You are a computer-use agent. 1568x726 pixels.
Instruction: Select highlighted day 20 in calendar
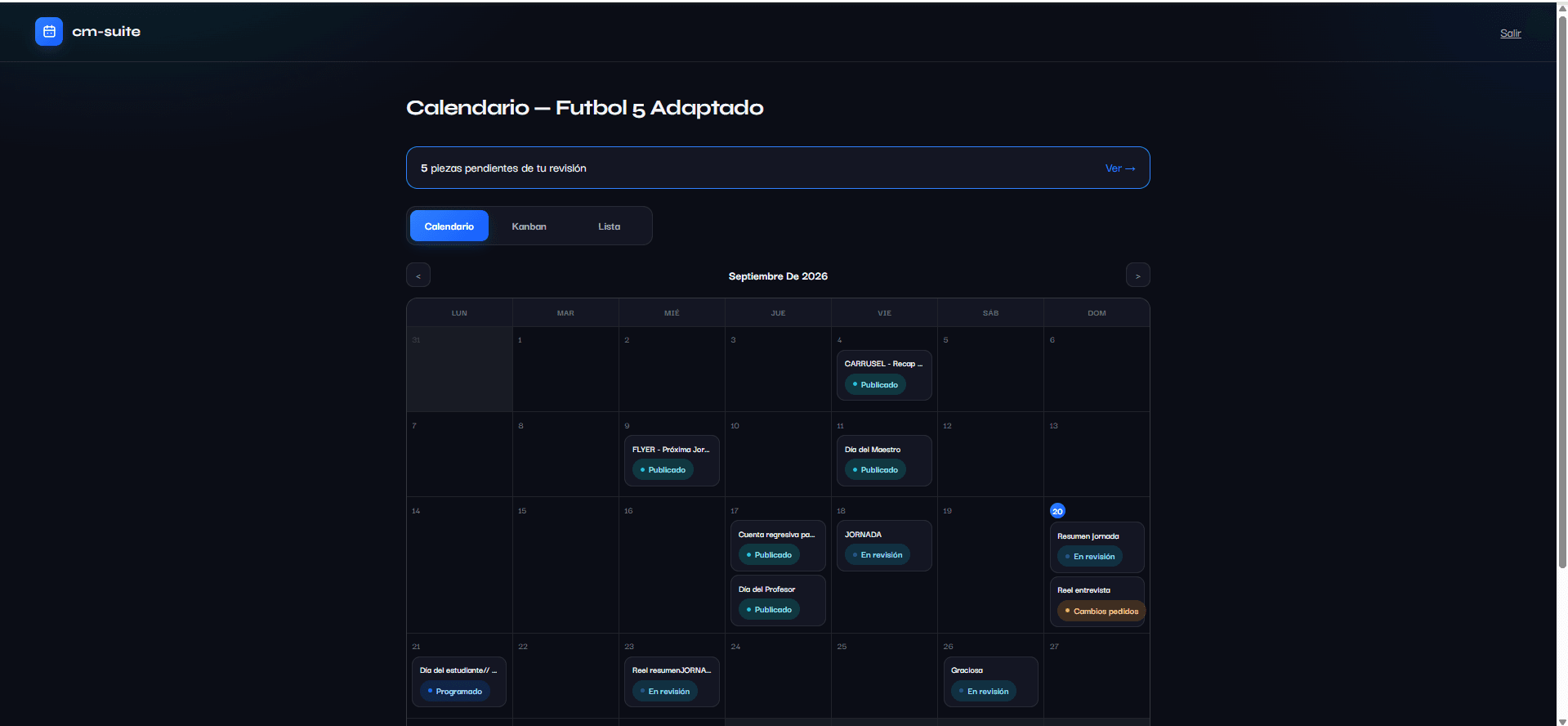point(1057,511)
